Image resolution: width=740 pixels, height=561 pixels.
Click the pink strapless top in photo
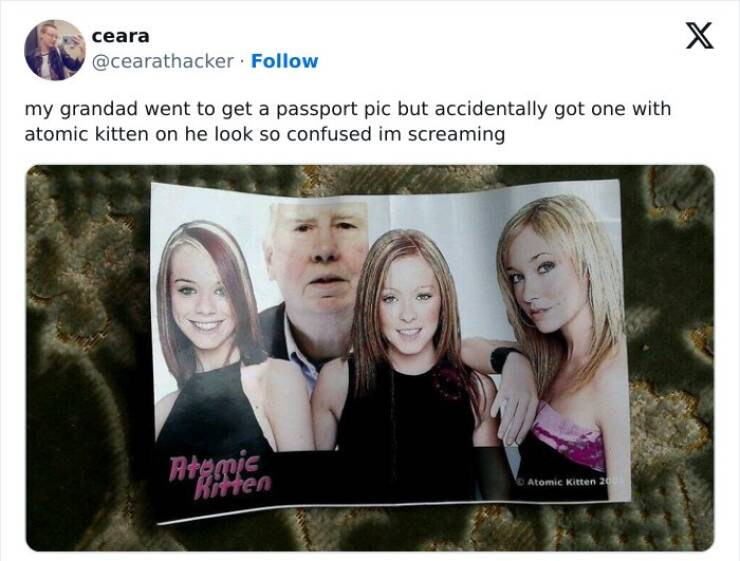571,436
